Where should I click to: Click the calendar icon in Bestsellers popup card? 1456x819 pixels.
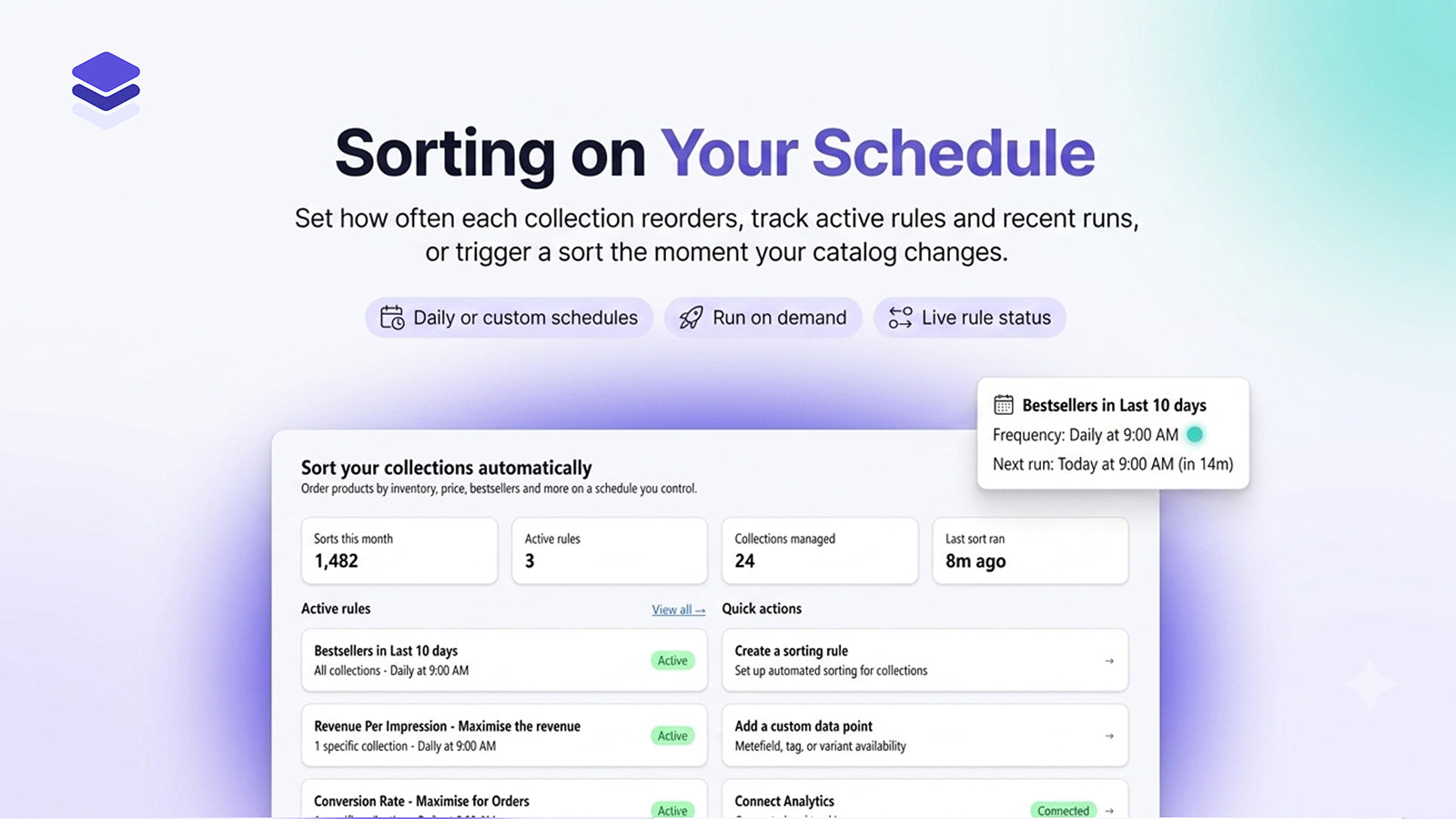pos(1004,405)
